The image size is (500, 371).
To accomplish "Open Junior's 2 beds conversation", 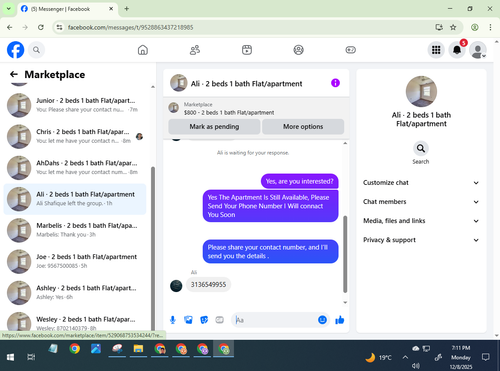I will (75, 105).
